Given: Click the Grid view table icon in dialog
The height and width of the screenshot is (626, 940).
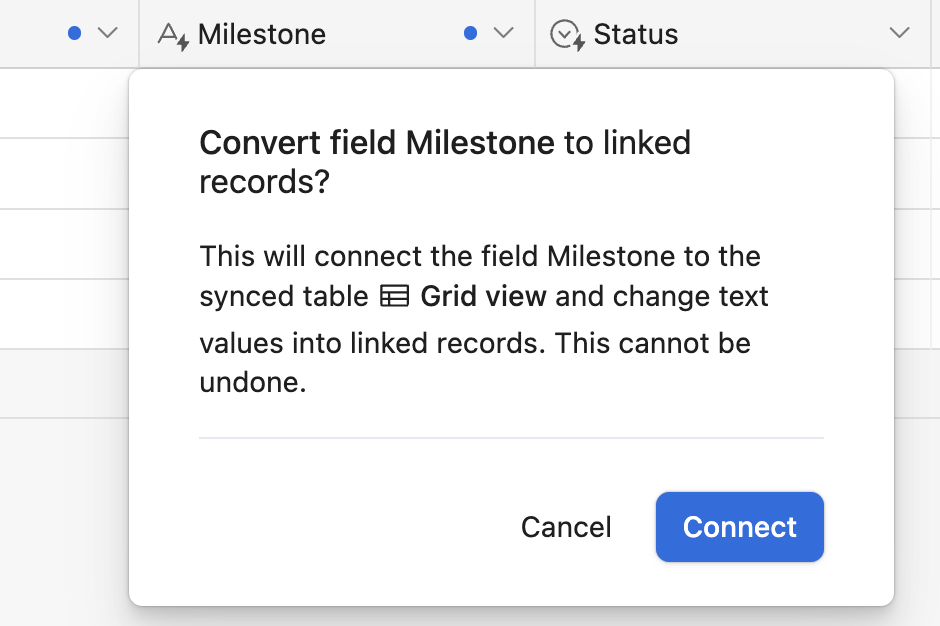Looking at the screenshot, I should (x=394, y=296).
